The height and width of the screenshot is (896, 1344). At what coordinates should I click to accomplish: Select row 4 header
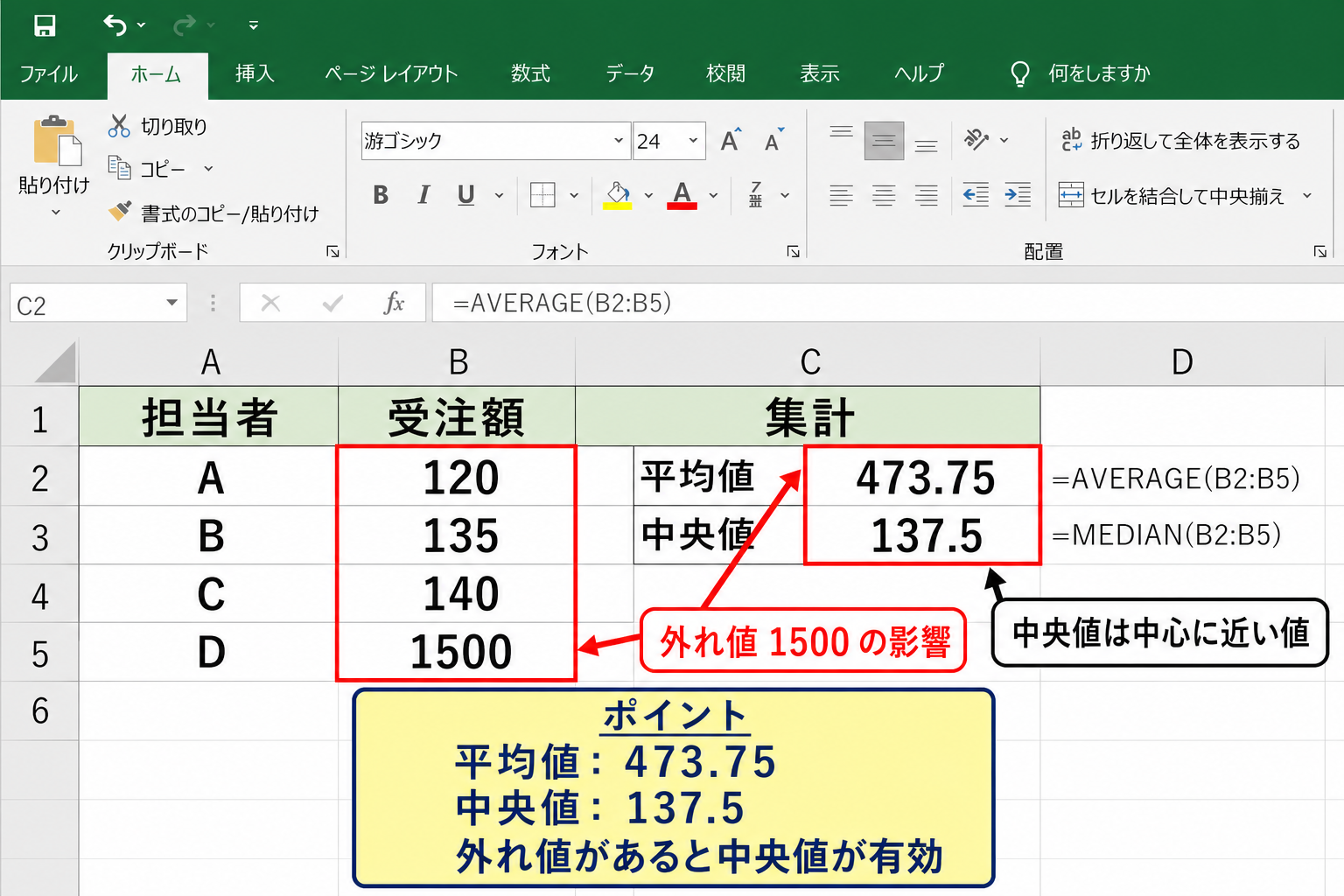(39, 595)
